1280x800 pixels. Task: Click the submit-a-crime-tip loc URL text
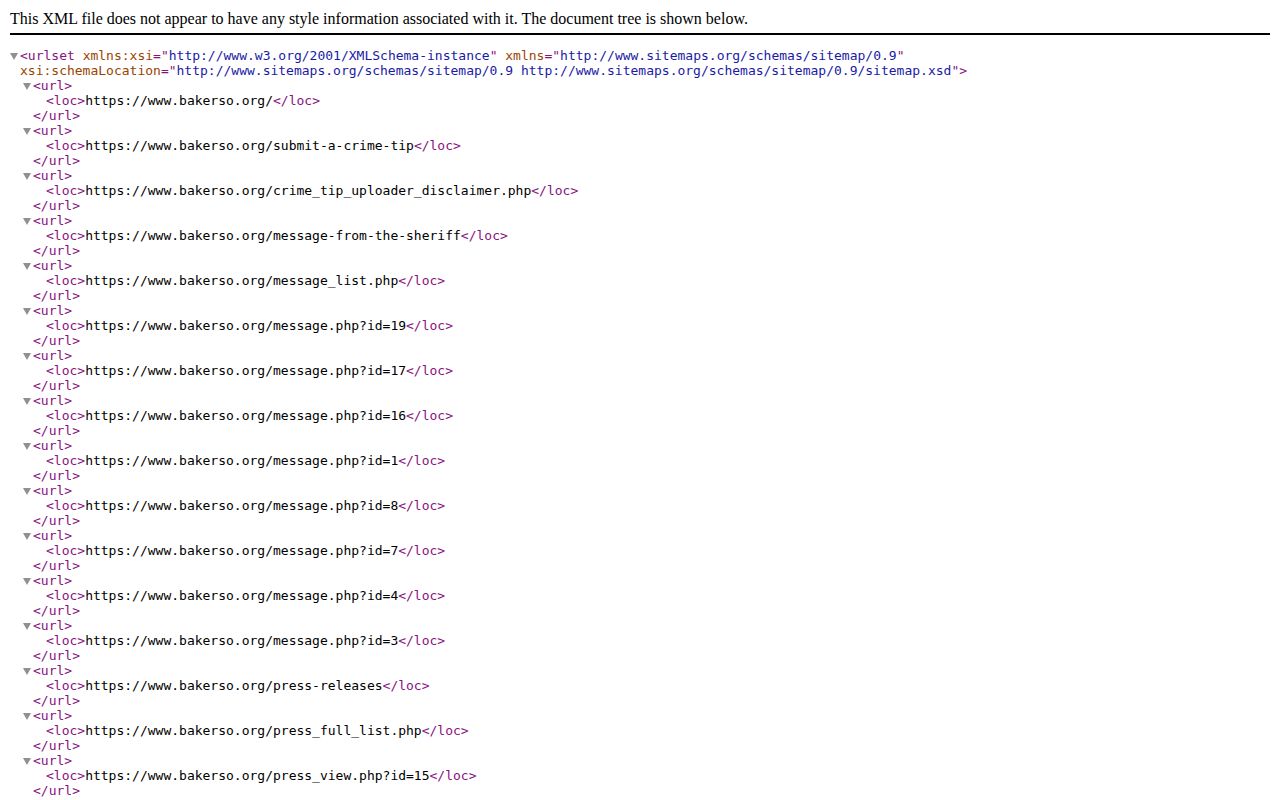point(250,146)
